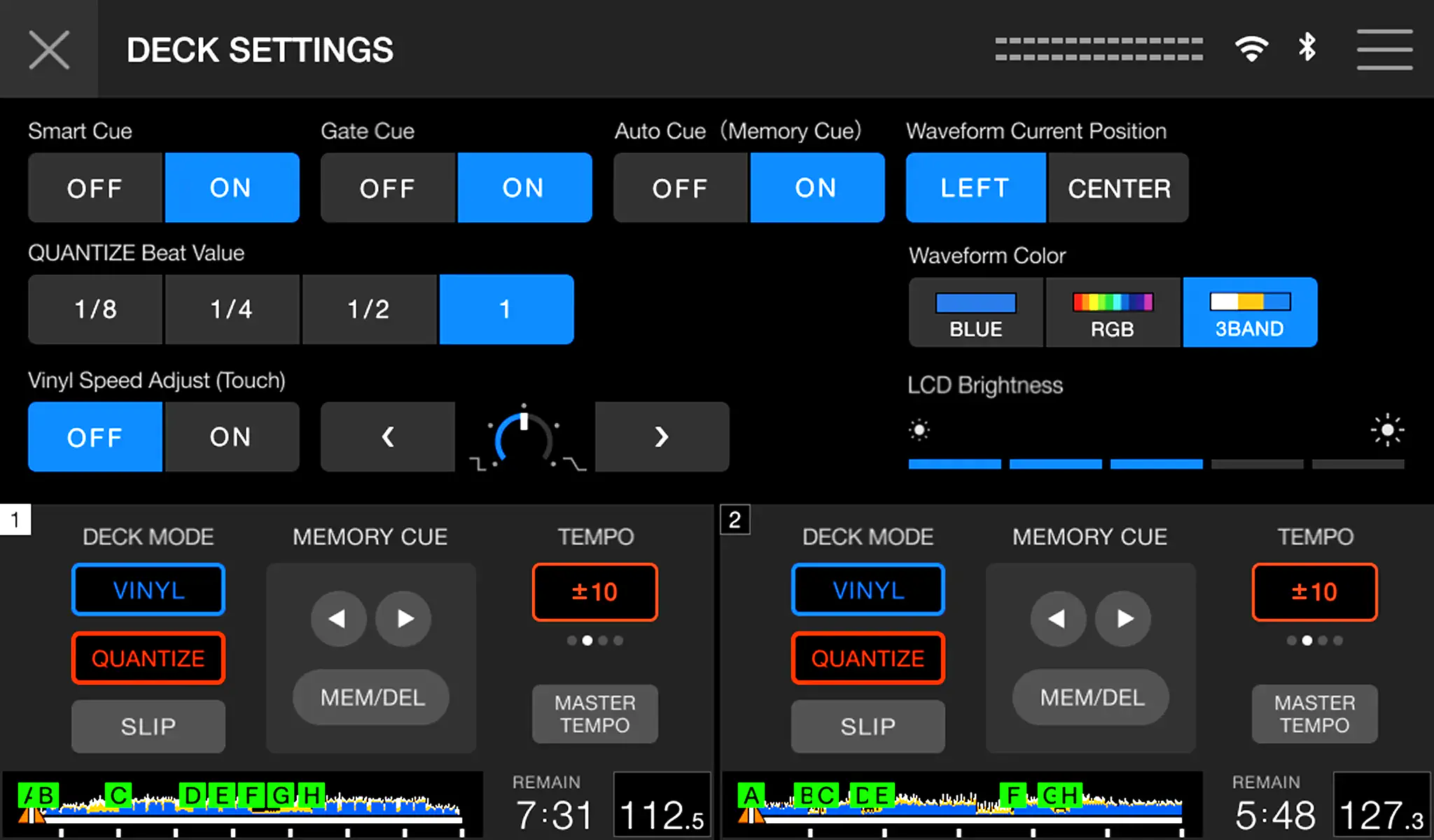Enable Auto Cue (Memory Cue)
The height and width of the screenshot is (840, 1434).
tap(817, 188)
